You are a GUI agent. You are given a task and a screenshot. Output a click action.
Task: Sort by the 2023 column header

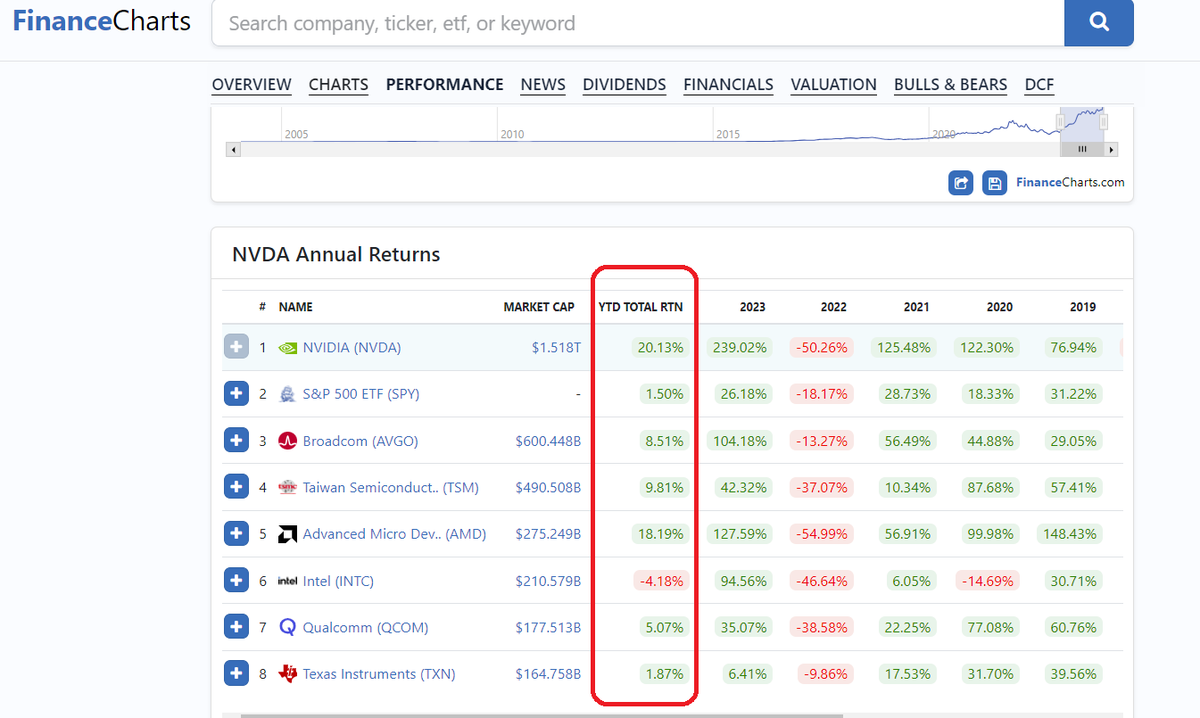point(753,307)
